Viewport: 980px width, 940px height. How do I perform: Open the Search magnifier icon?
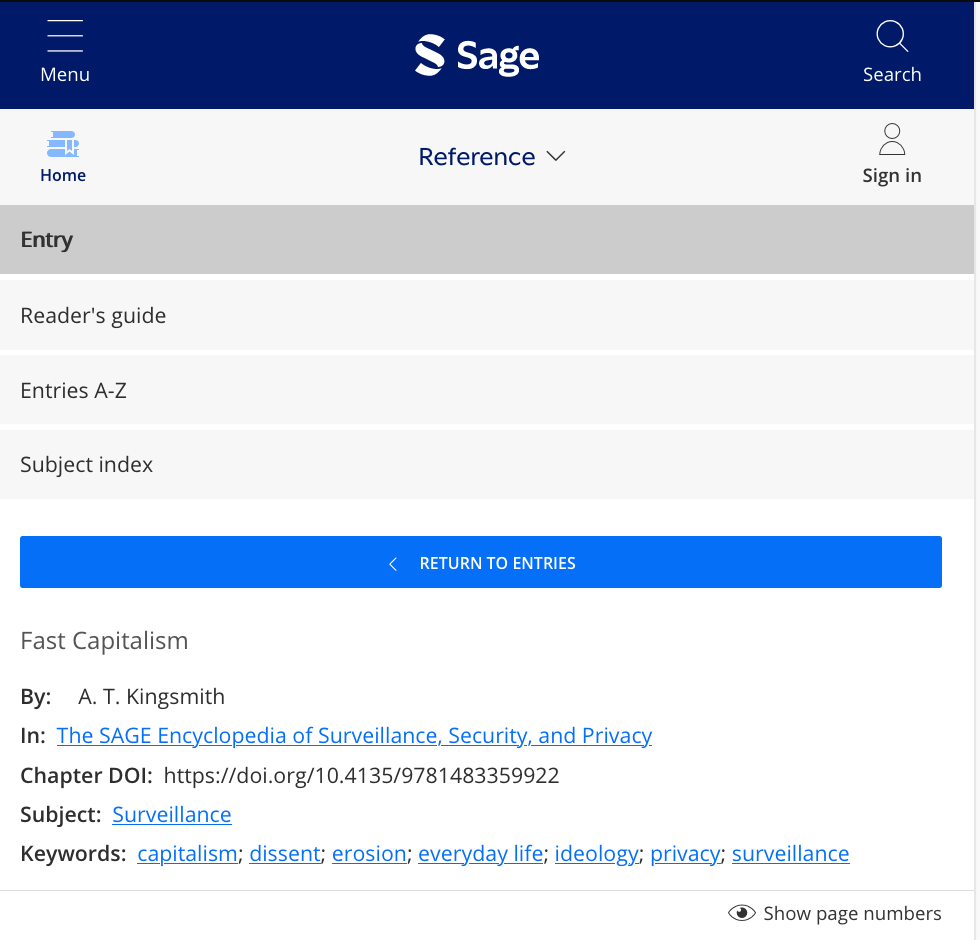click(x=891, y=38)
